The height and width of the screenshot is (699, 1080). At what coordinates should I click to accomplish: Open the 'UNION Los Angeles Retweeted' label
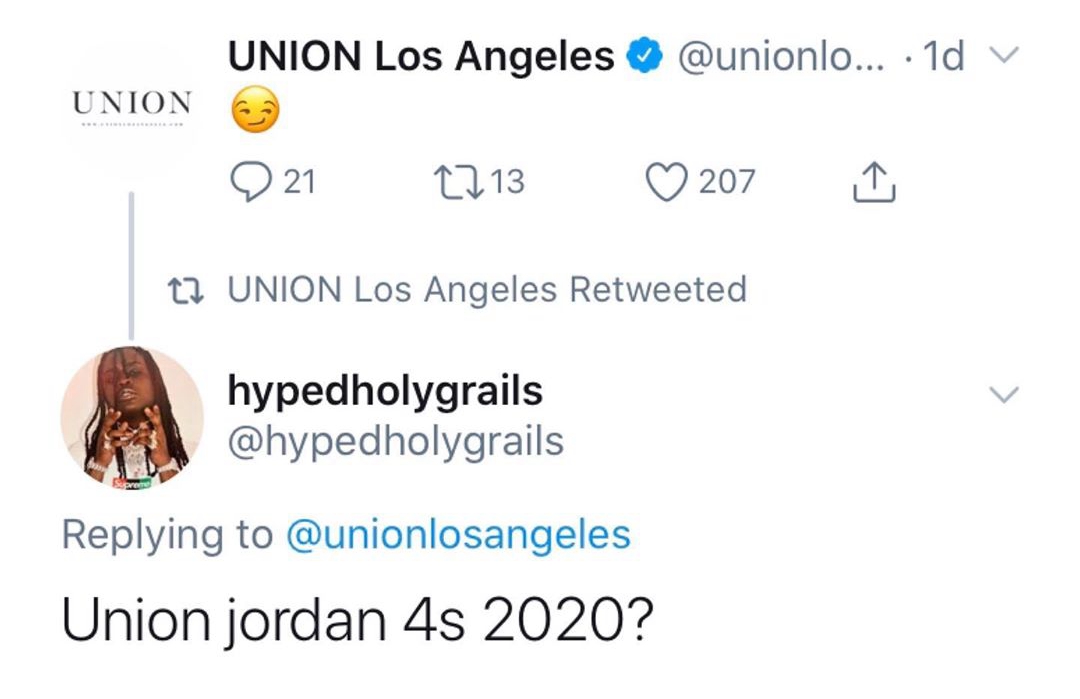click(x=487, y=290)
